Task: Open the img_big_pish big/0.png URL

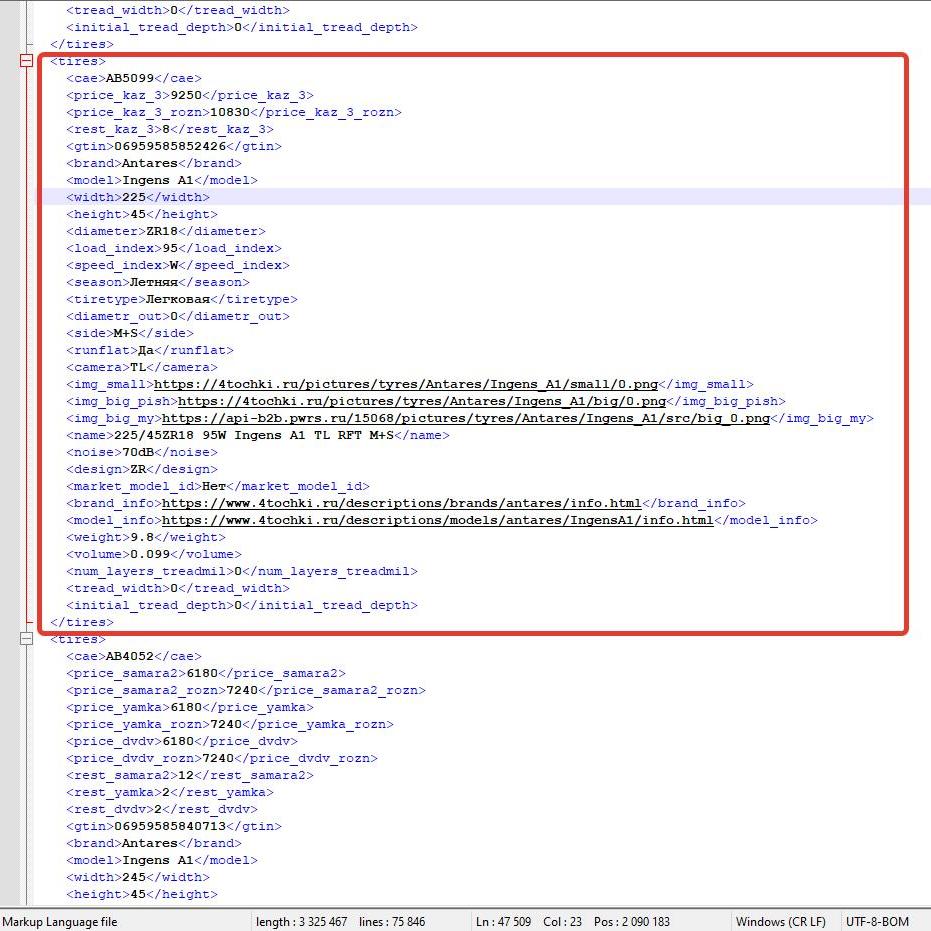Action: coord(422,401)
